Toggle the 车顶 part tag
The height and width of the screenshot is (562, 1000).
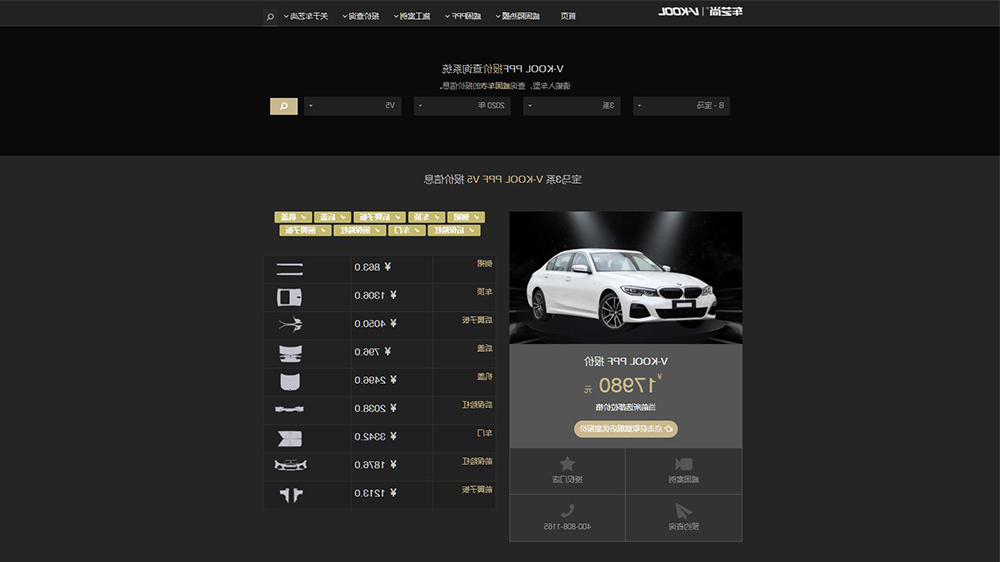427,217
